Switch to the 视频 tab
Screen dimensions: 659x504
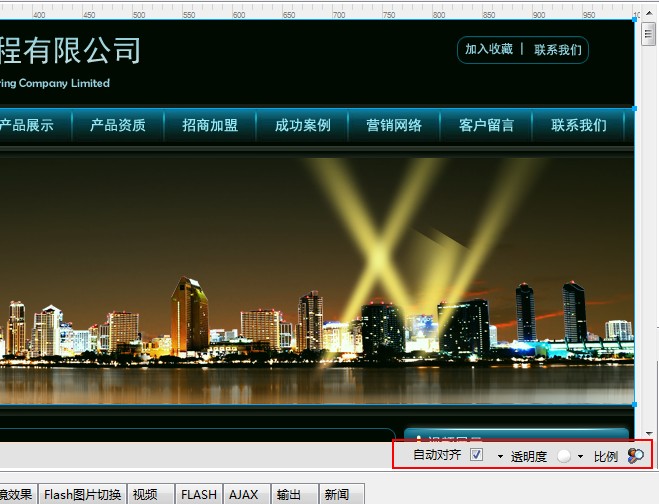point(150,494)
